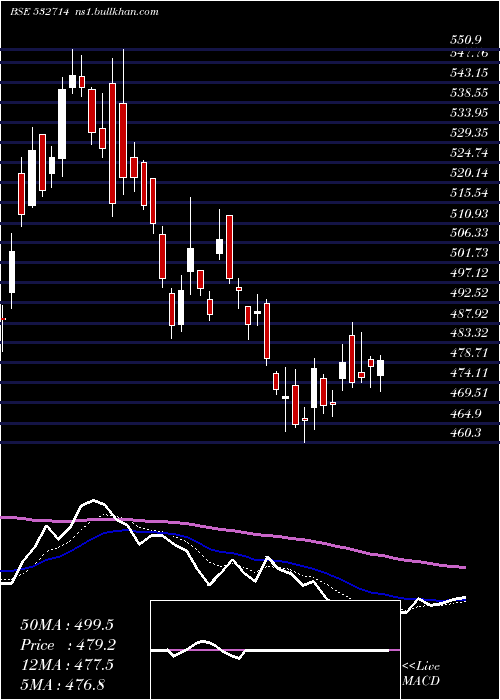Click the 492.52 price axis label
Viewport: 500px width, 700px height.
pyautogui.click(x=469, y=293)
